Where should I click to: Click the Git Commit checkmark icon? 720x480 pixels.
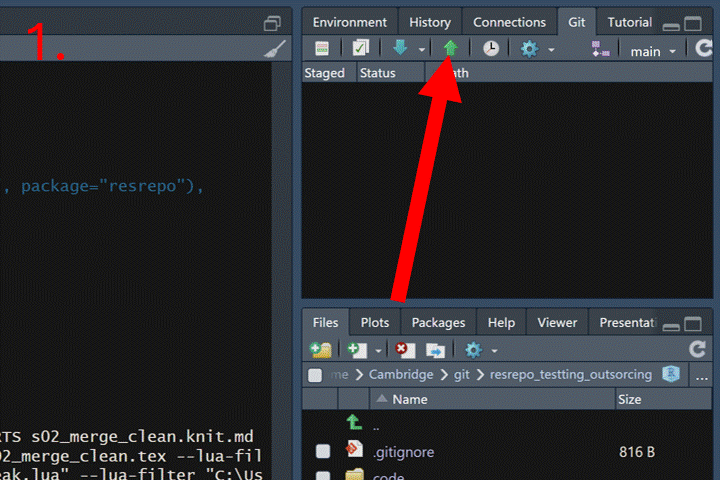point(360,48)
